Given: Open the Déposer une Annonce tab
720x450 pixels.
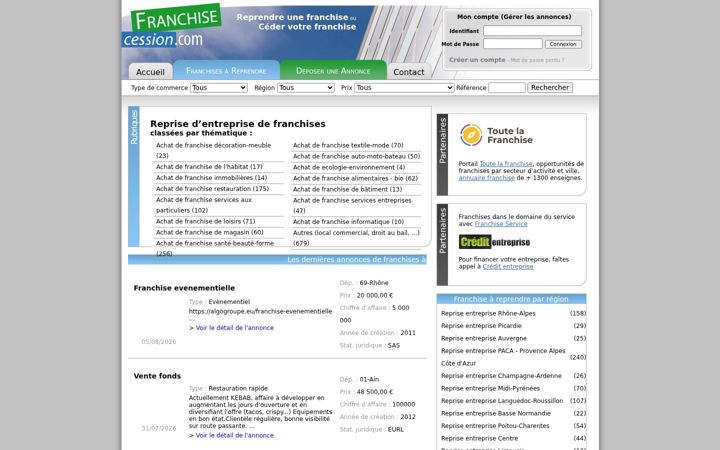Looking at the screenshot, I should click(333, 70).
